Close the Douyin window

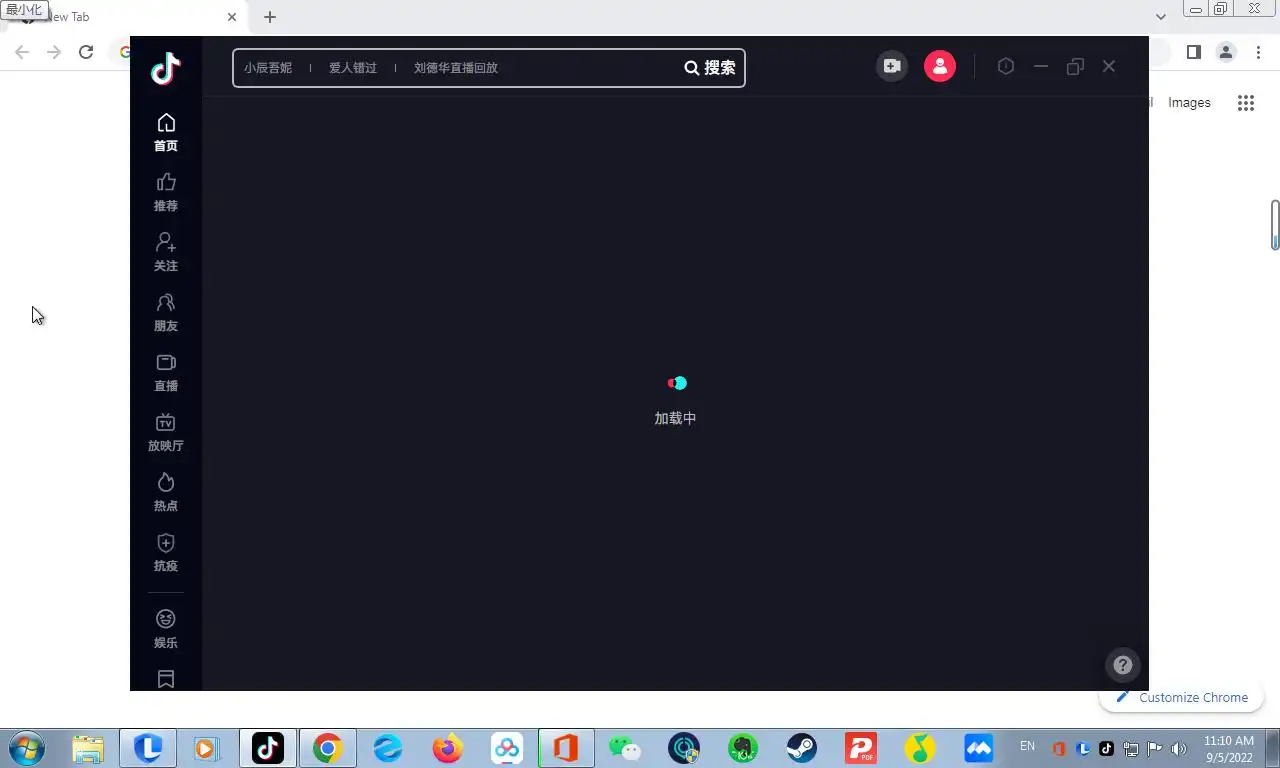click(1109, 66)
